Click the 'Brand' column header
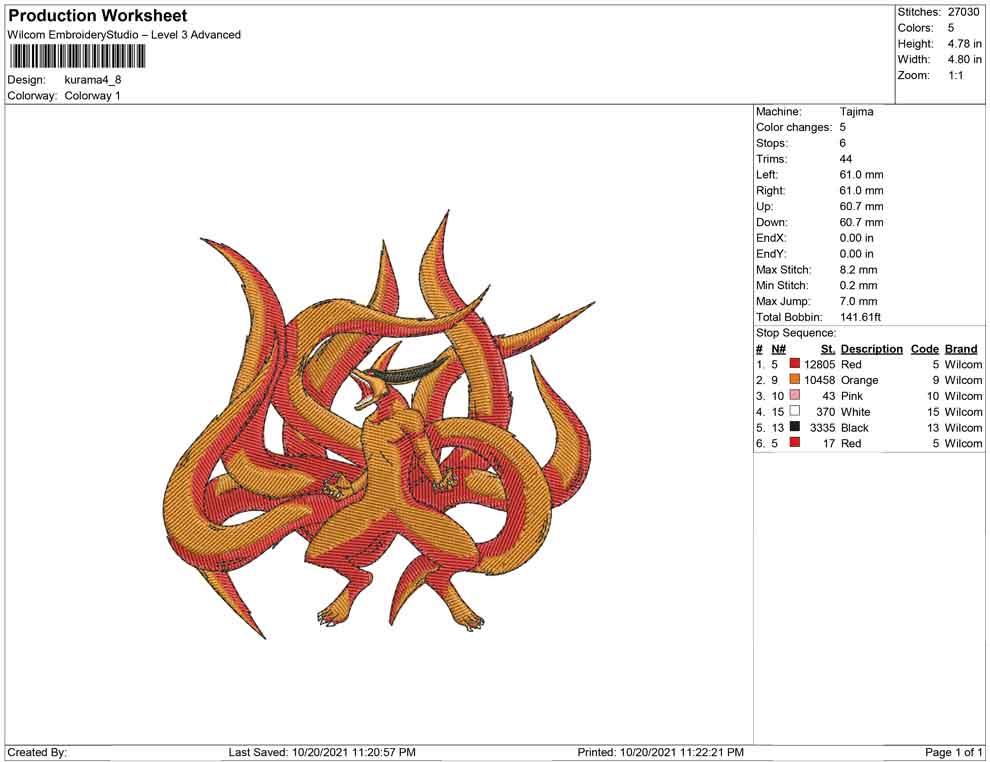Image resolution: width=990 pixels, height=762 pixels. tap(961, 349)
